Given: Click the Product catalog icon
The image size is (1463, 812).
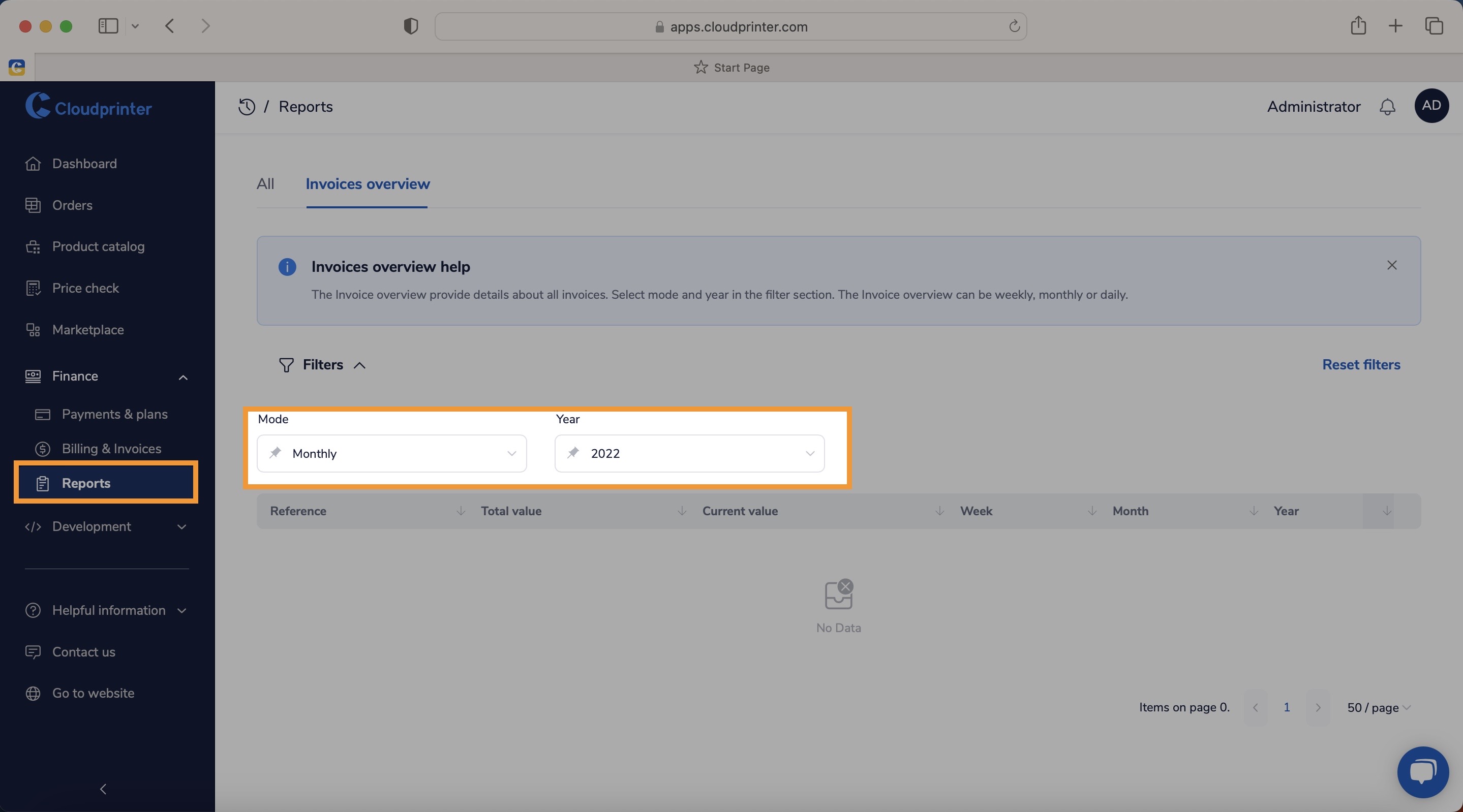Looking at the screenshot, I should coord(33,246).
